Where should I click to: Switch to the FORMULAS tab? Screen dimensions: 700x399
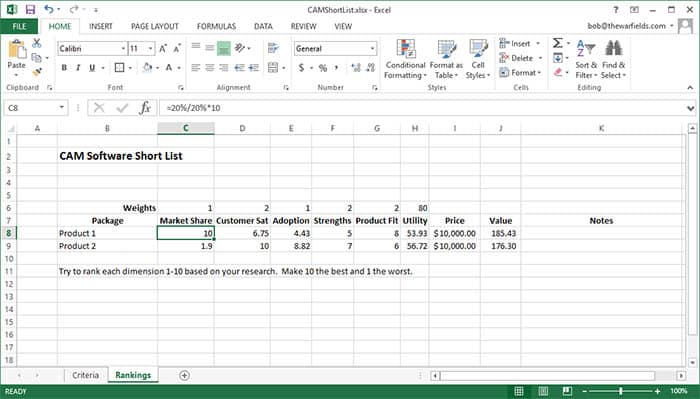coord(217,26)
